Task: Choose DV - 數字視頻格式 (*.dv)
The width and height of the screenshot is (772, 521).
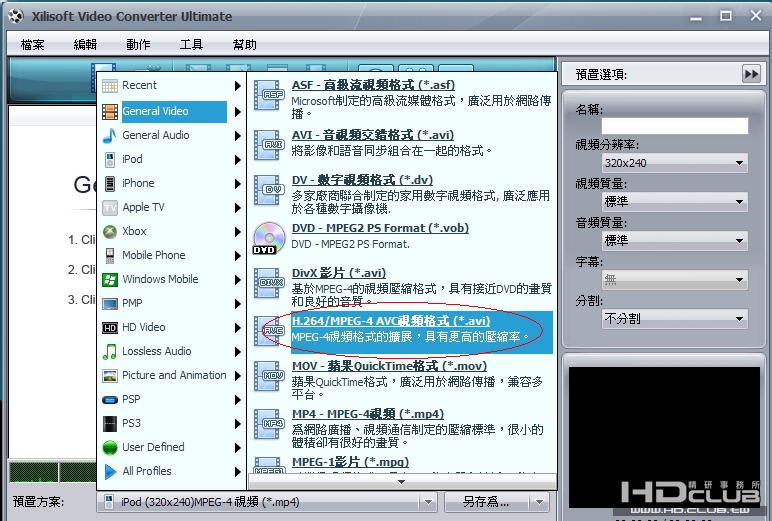Action: pos(362,180)
